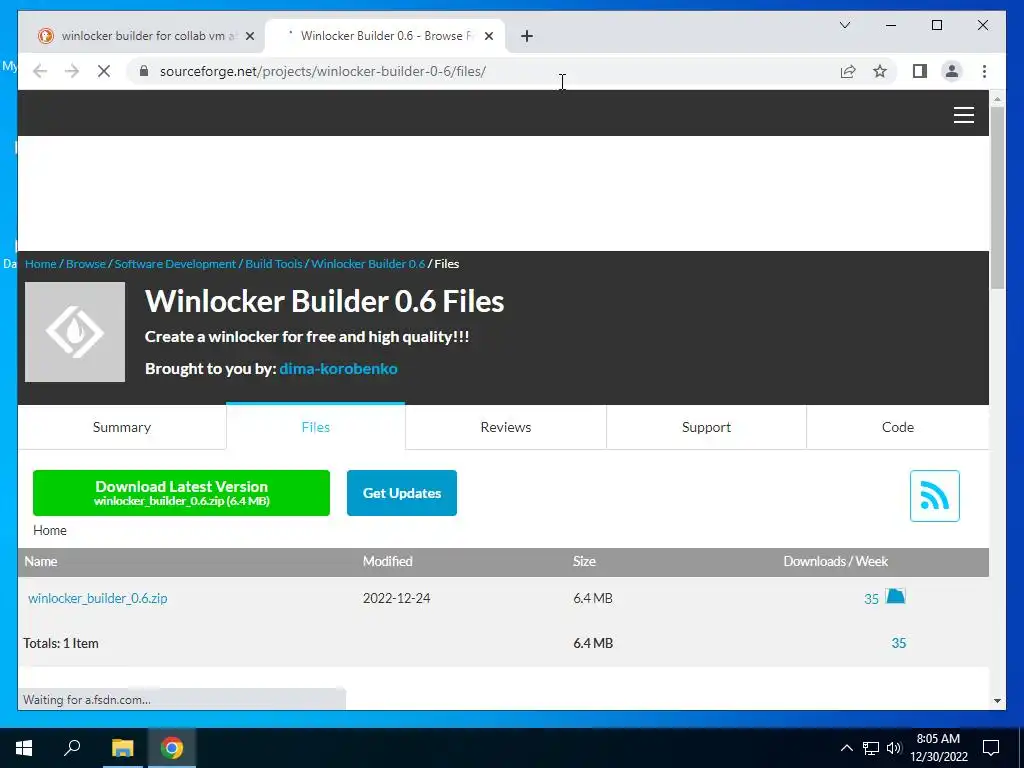
Task: Stop page loading with the X button
Action: [x=104, y=71]
